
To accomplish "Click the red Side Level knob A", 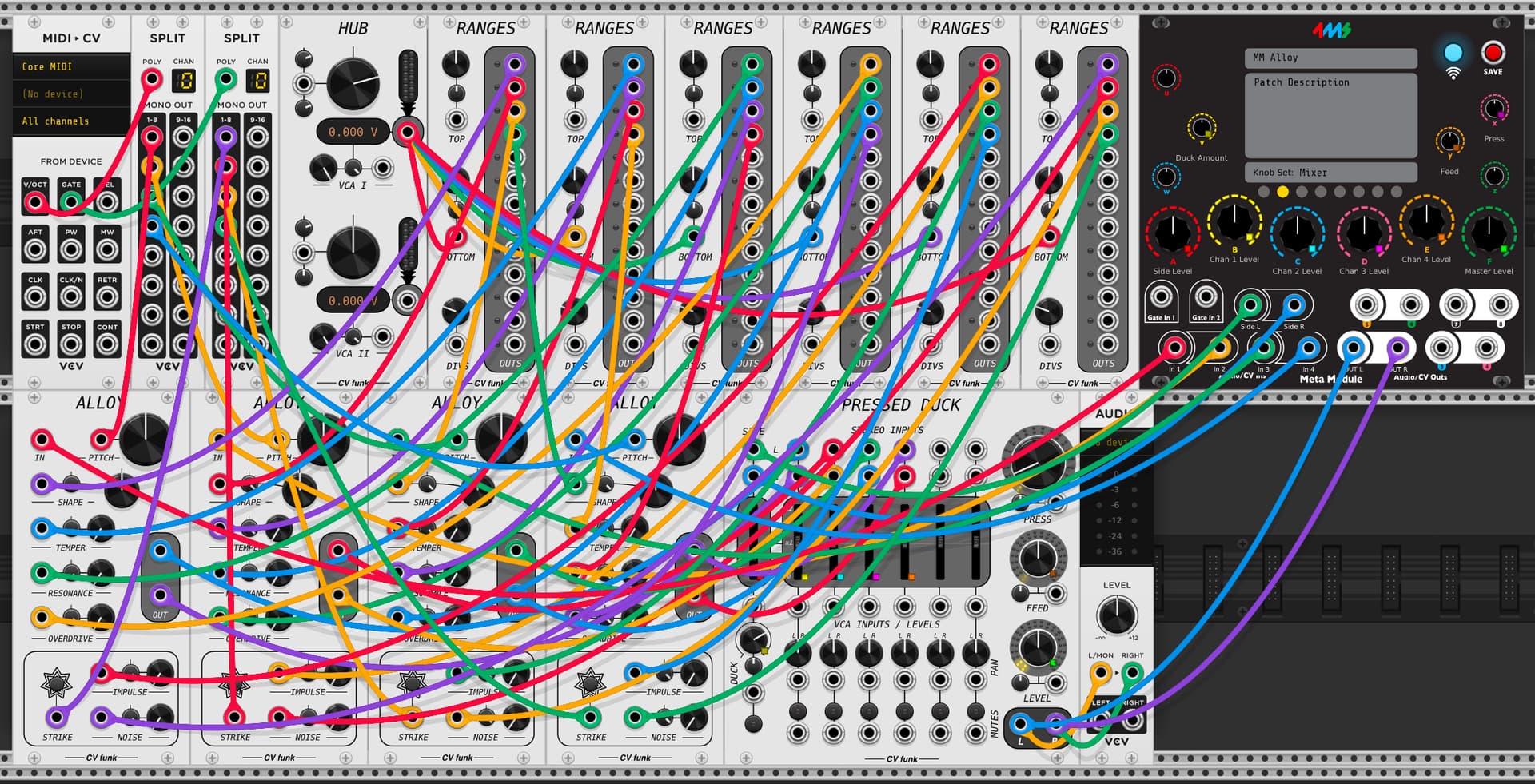I will pos(1172,233).
